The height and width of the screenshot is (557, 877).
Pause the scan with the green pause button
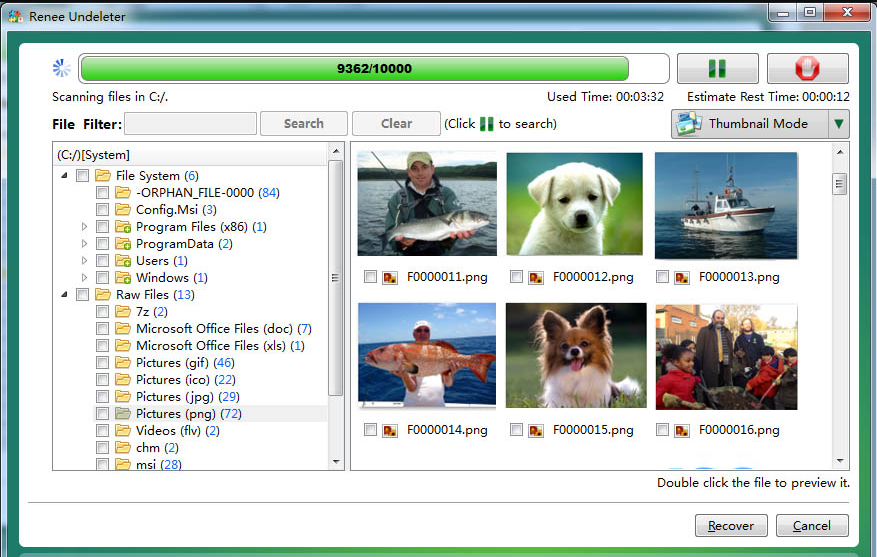click(x=717, y=69)
